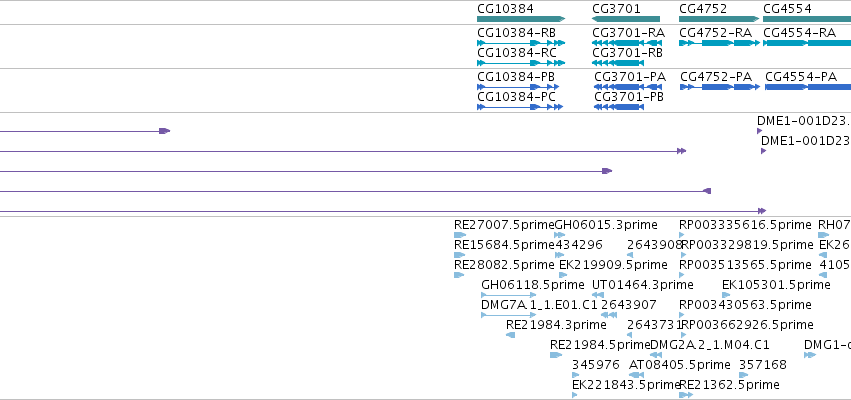Select the RE27007.5prime EST arrow
The height and width of the screenshot is (400, 851).
(x=460, y=235)
